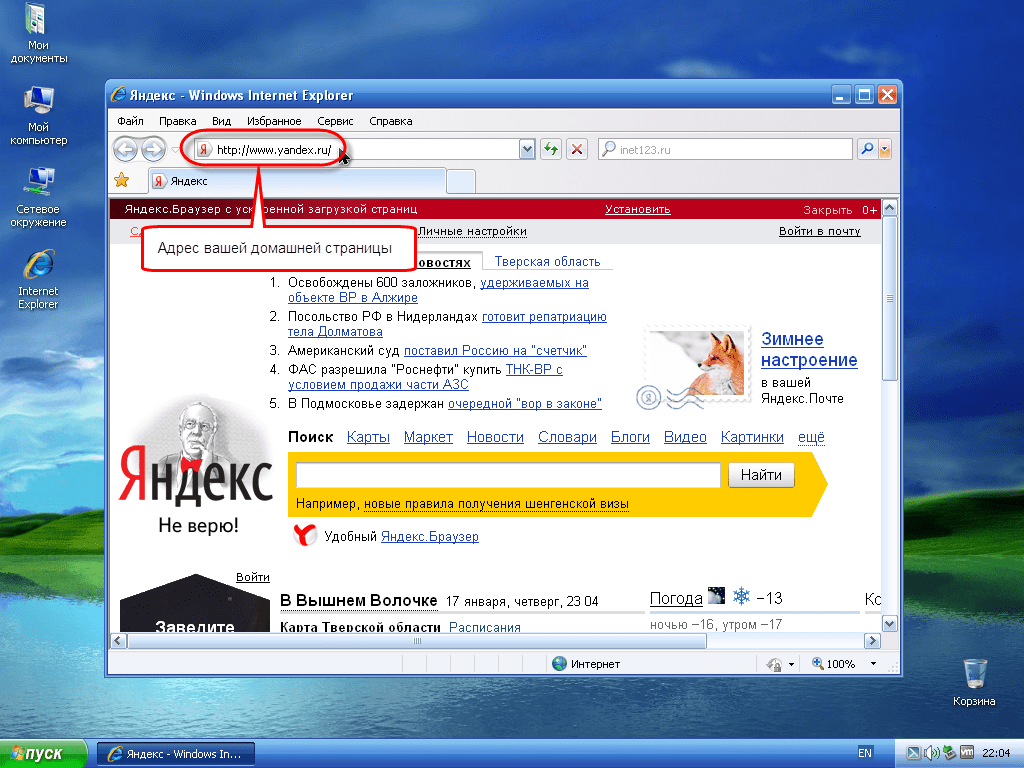
Task: Open address bar history dropdown arrow
Action: click(x=527, y=149)
